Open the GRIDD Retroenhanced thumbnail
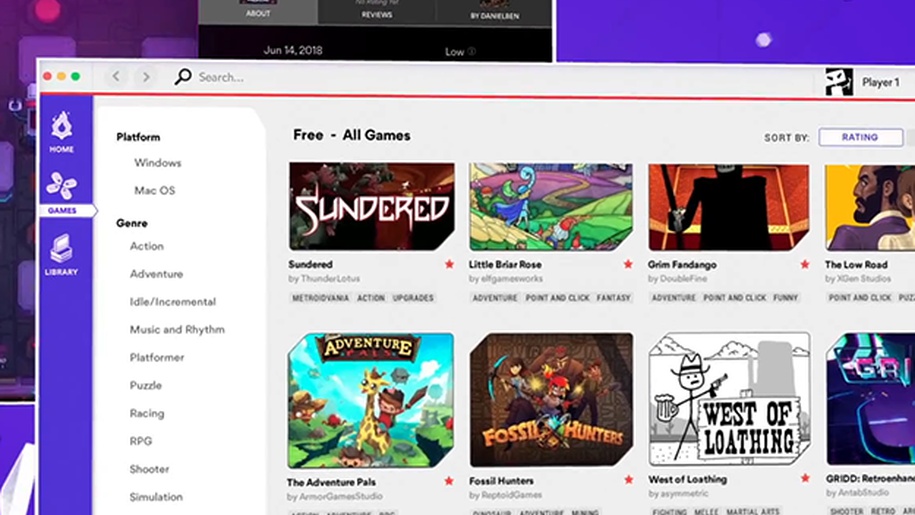This screenshot has height=515, width=915. (871, 398)
